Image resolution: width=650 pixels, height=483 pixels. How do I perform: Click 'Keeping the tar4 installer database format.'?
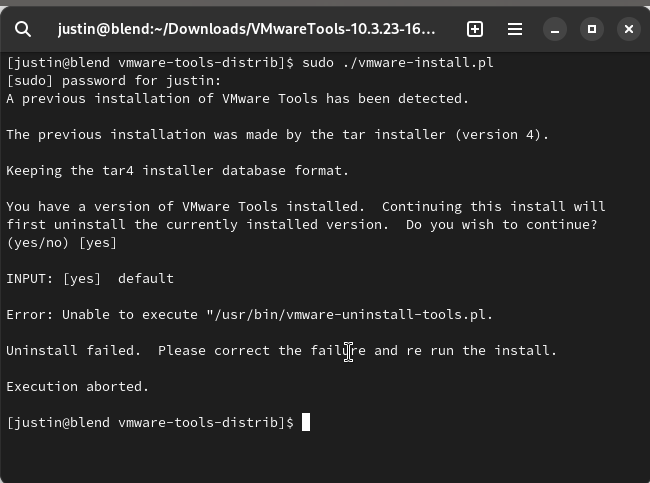click(177, 170)
